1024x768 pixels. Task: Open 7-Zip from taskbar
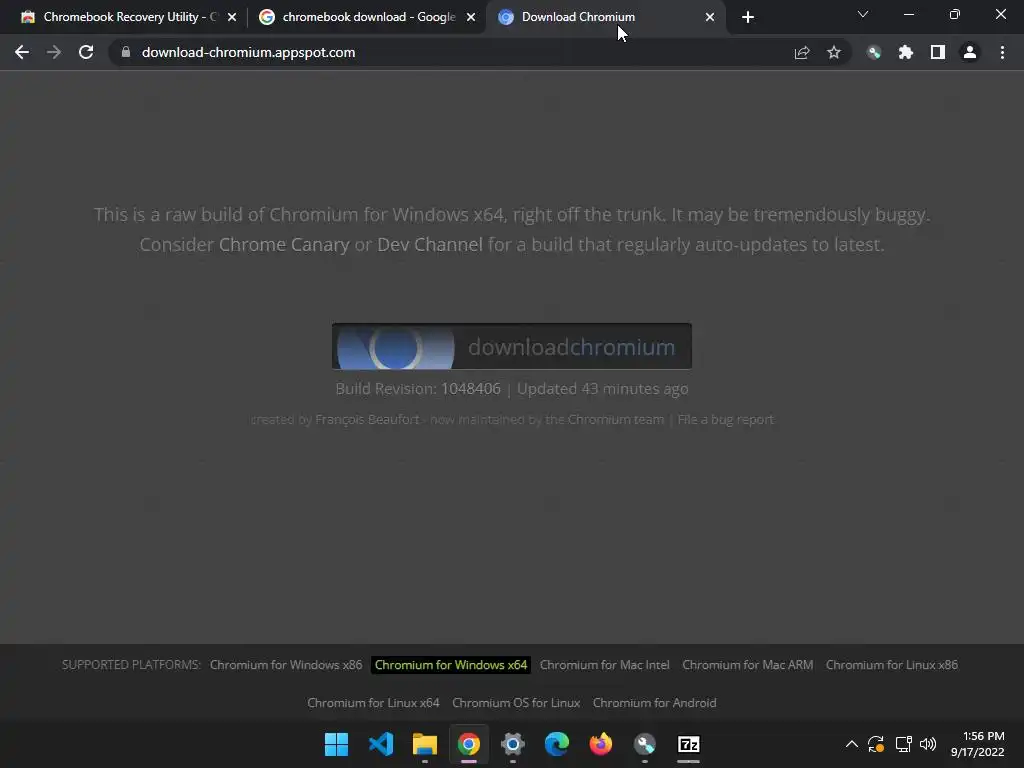pos(688,744)
